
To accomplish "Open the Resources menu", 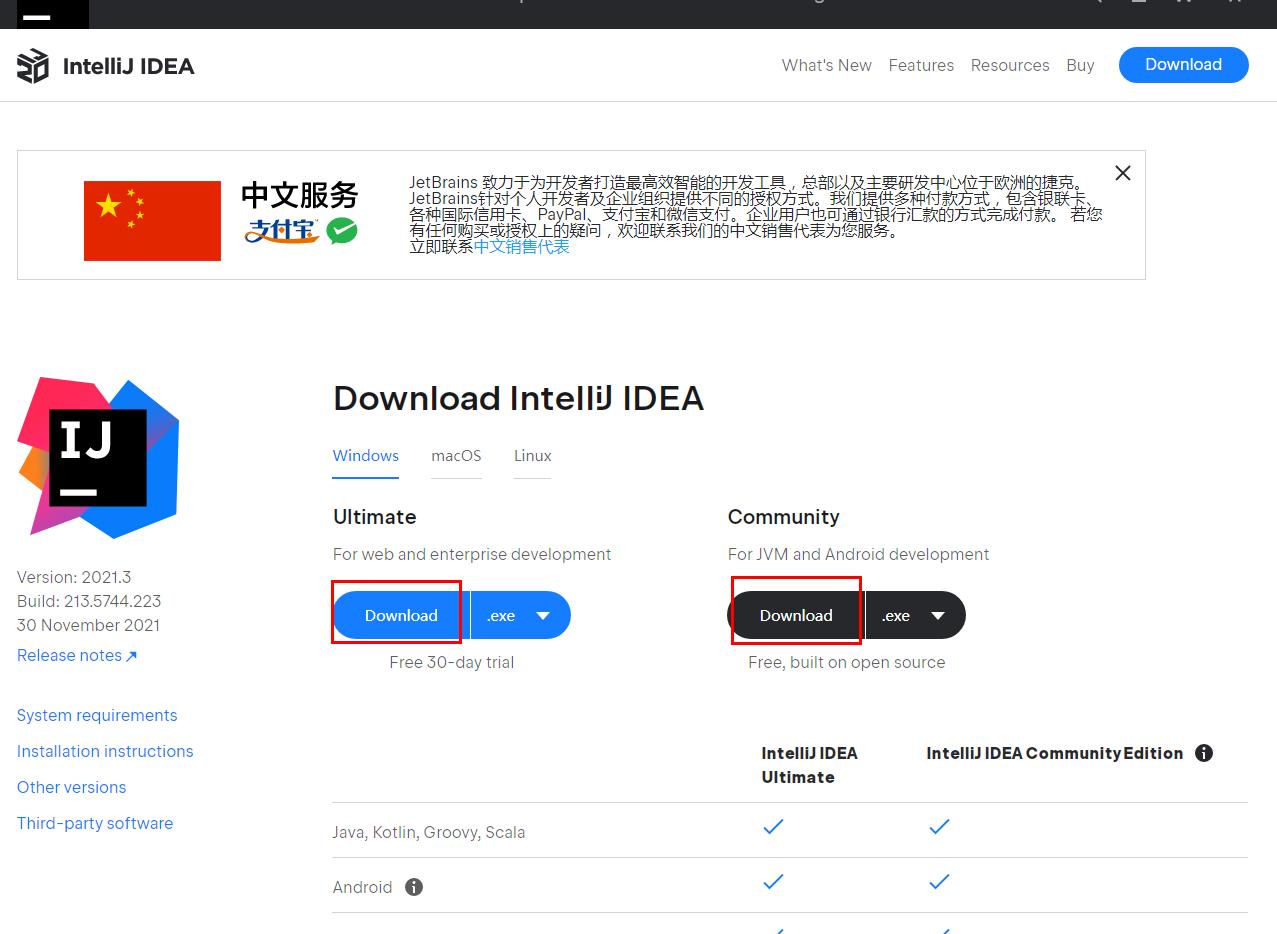I will pyautogui.click(x=1009, y=65).
